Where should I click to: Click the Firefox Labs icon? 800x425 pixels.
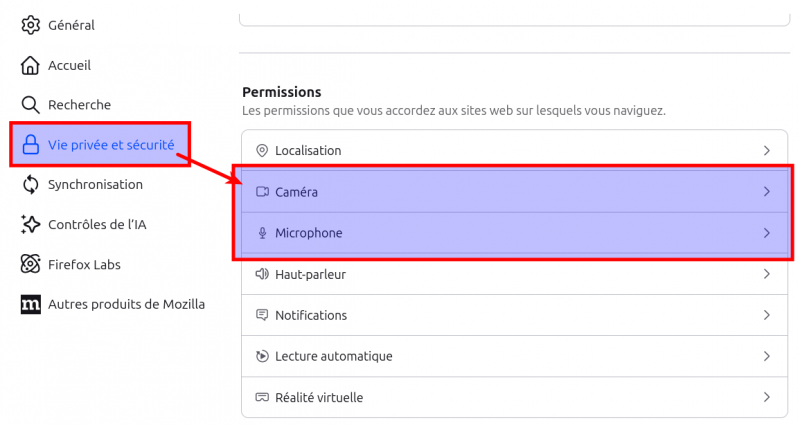30,264
